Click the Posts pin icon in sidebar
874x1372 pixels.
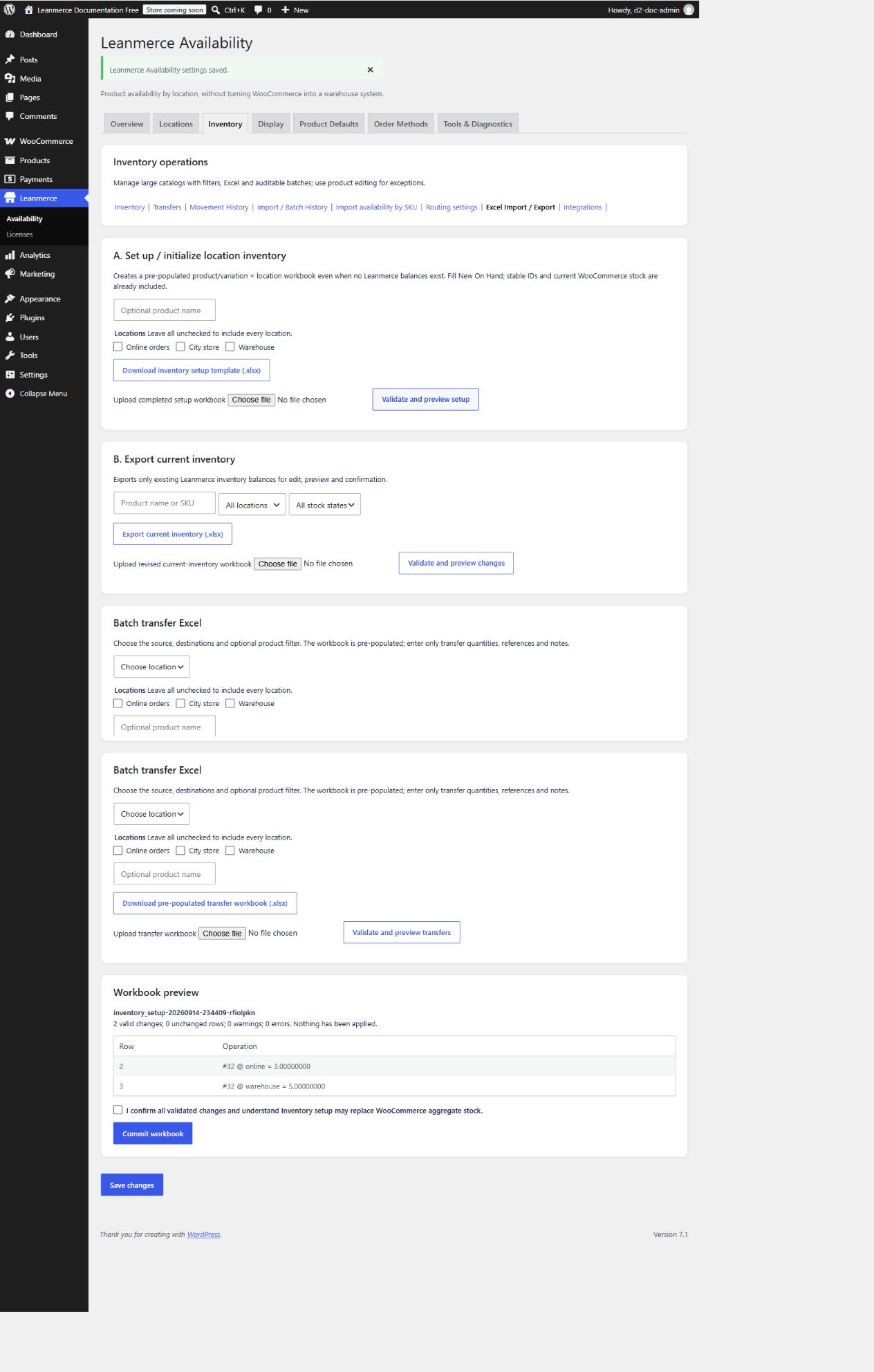coord(10,59)
